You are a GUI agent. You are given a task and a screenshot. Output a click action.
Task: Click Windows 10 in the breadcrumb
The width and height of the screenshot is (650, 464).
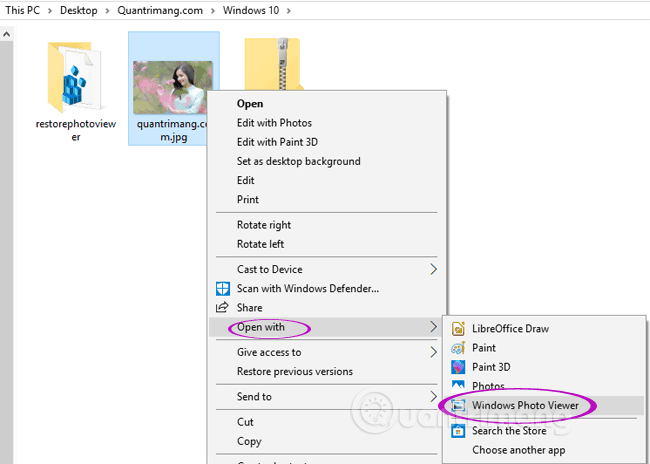coord(251,10)
